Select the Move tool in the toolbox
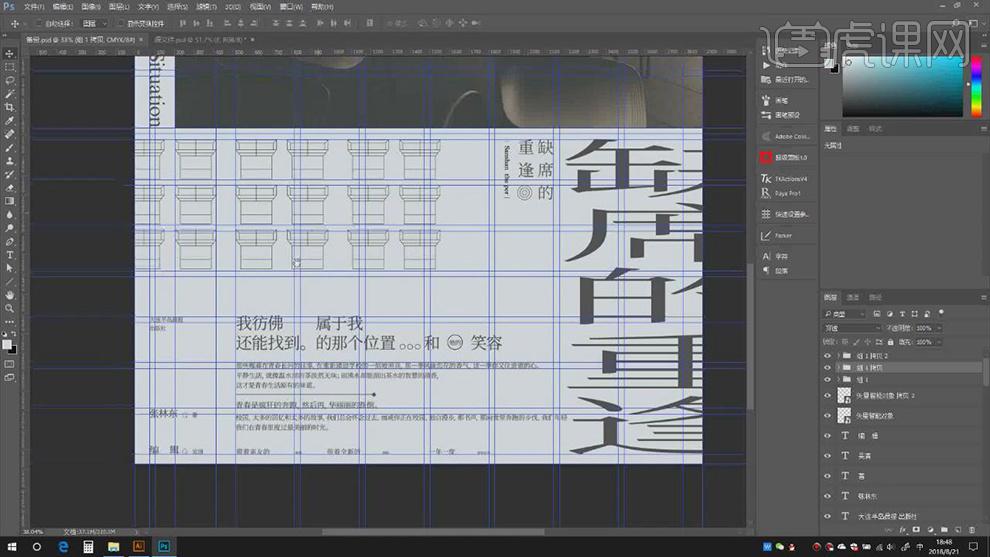Viewport: 990px width, 557px height. point(9,54)
